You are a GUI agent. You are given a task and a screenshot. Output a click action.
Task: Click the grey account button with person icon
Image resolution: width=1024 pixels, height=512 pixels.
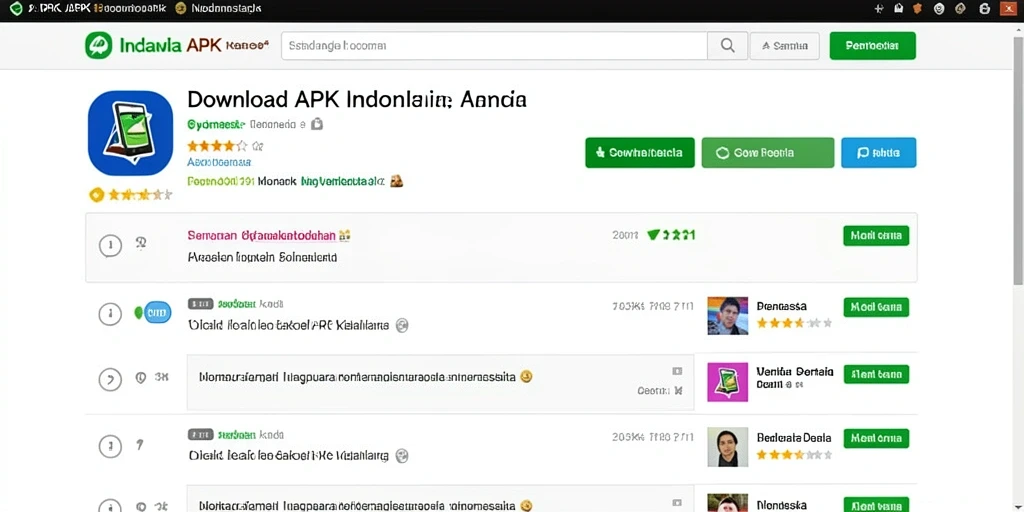click(784, 46)
